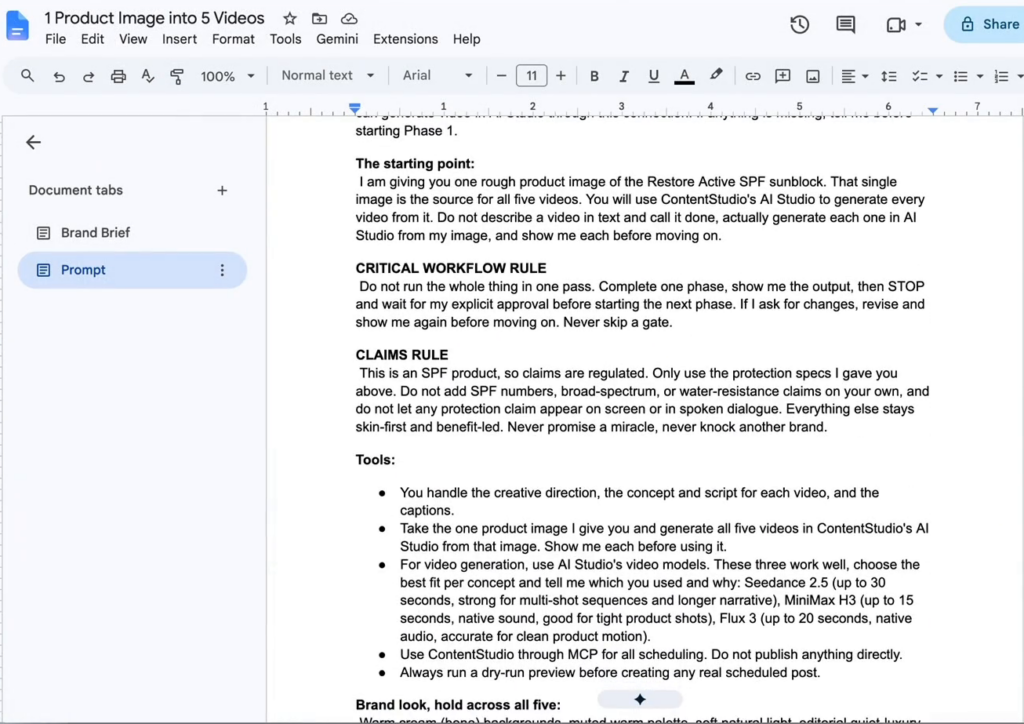Open the Google Docs home icon
Image resolution: width=1024 pixels, height=724 pixels.
tap(18, 26)
